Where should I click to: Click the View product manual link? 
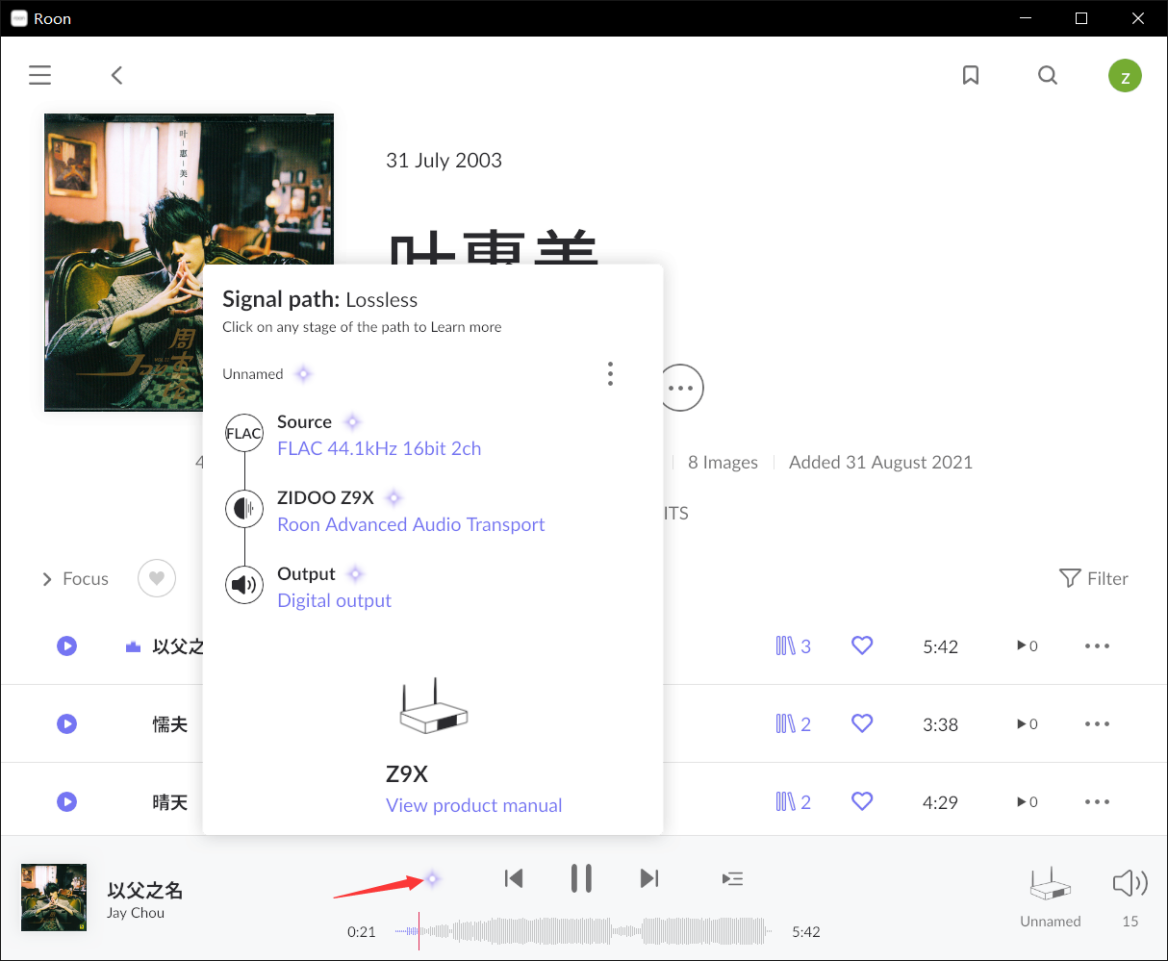474,805
